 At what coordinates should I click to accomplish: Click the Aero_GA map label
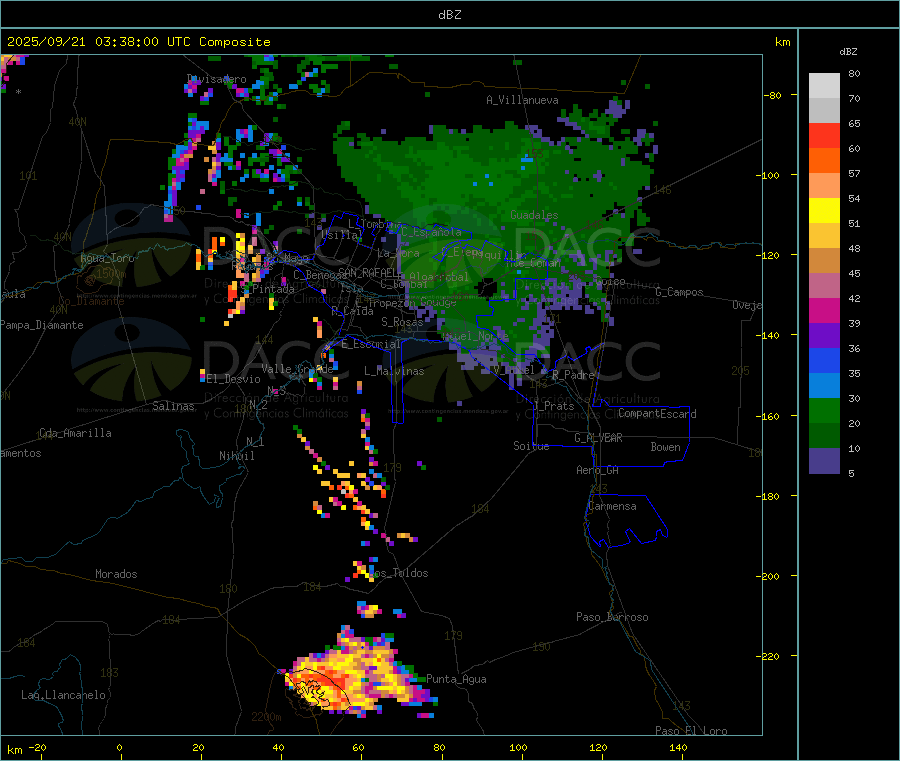pyautogui.click(x=597, y=470)
